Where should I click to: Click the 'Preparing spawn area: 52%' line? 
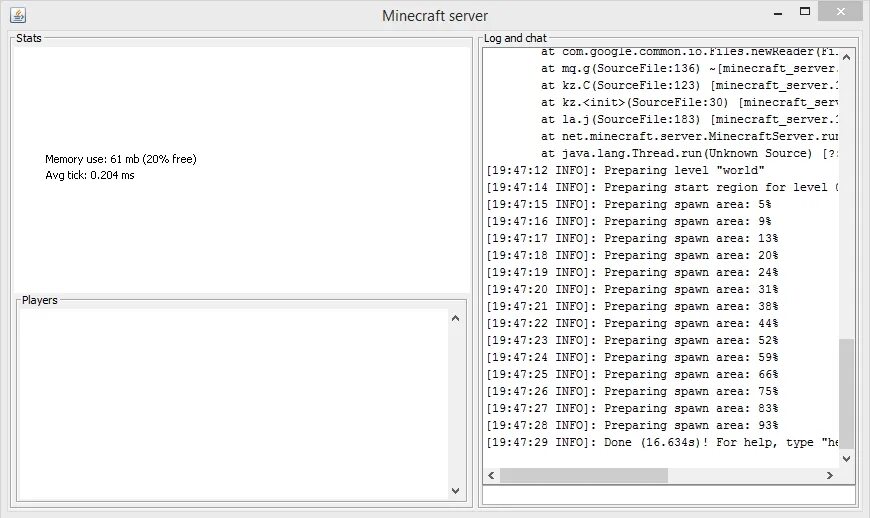point(632,341)
